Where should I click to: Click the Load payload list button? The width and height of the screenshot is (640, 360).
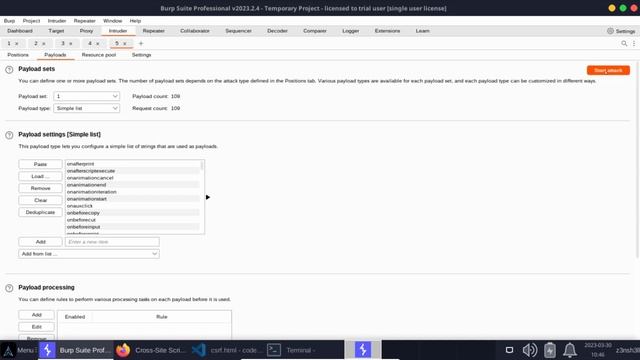click(x=40, y=176)
